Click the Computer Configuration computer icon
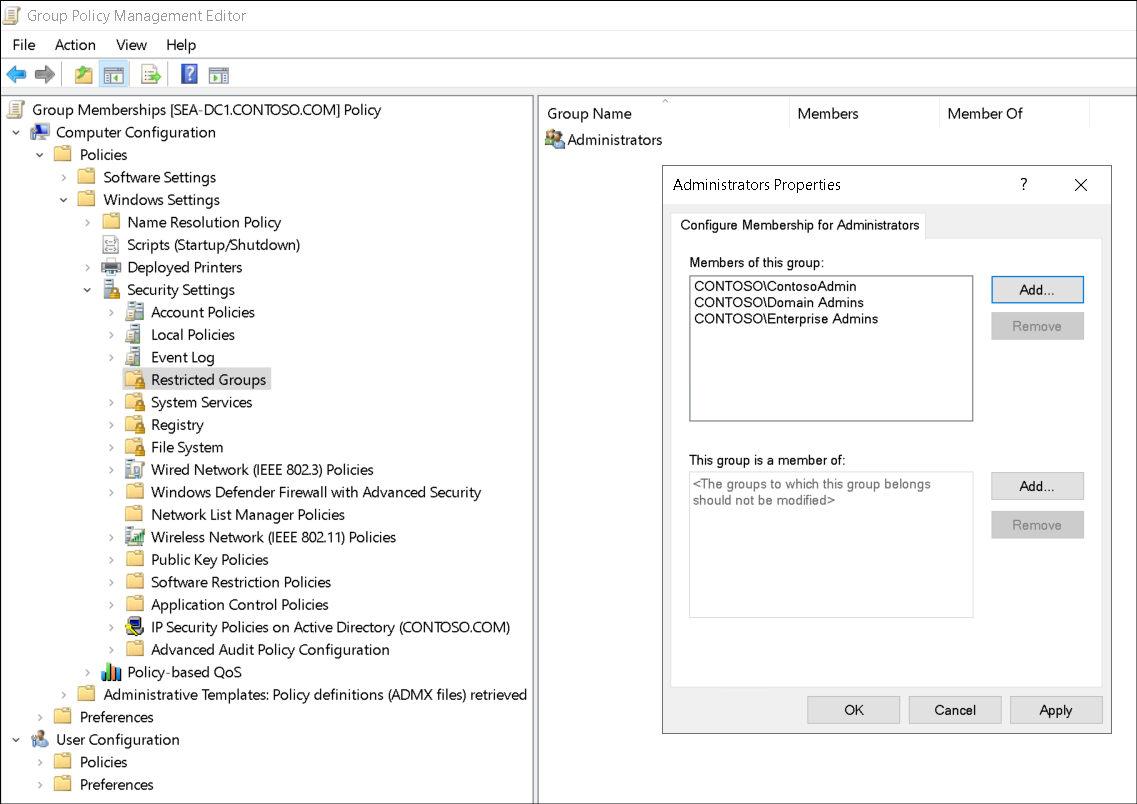 click(x=40, y=132)
